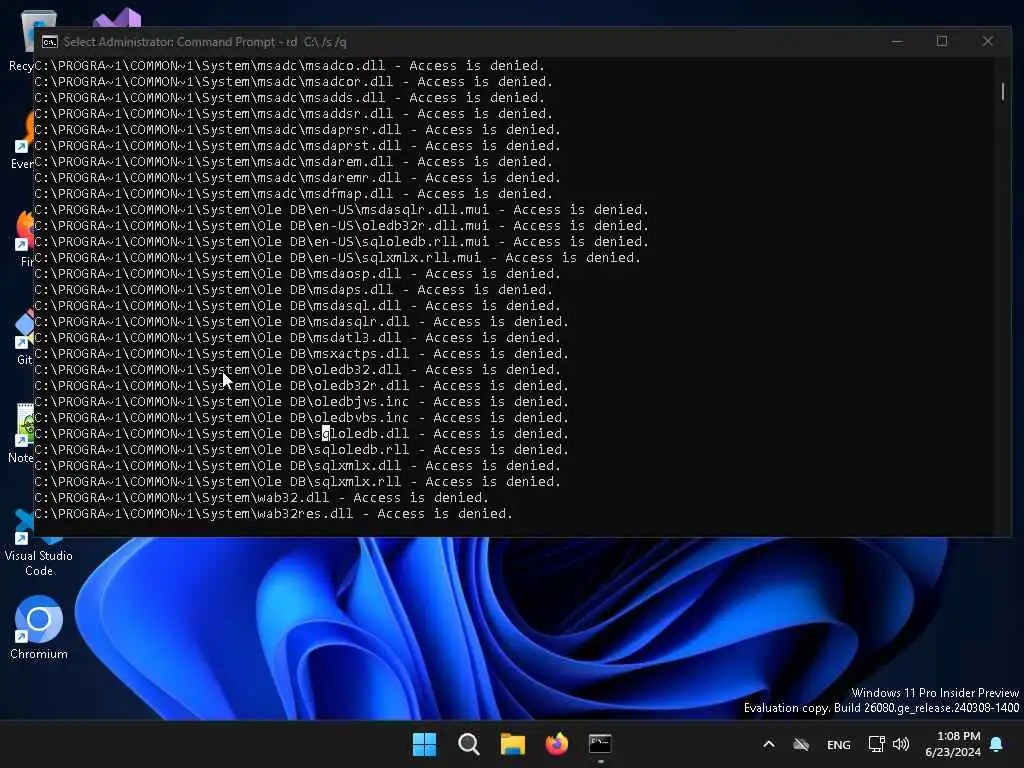Click the line with msadco.dll
The height and width of the screenshot is (768, 1024).
pyautogui.click(x=289, y=65)
